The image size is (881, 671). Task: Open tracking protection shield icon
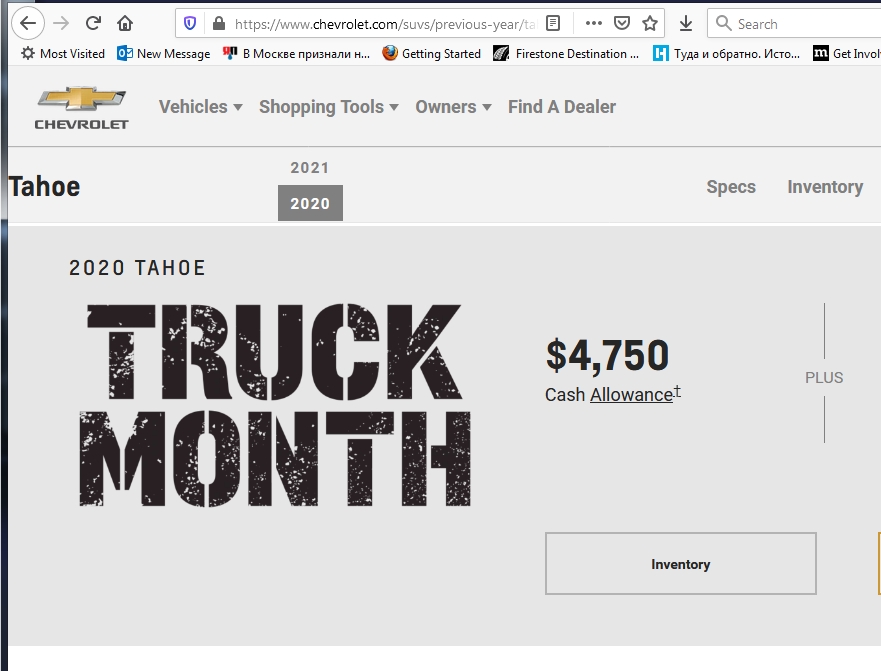[190, 24]
